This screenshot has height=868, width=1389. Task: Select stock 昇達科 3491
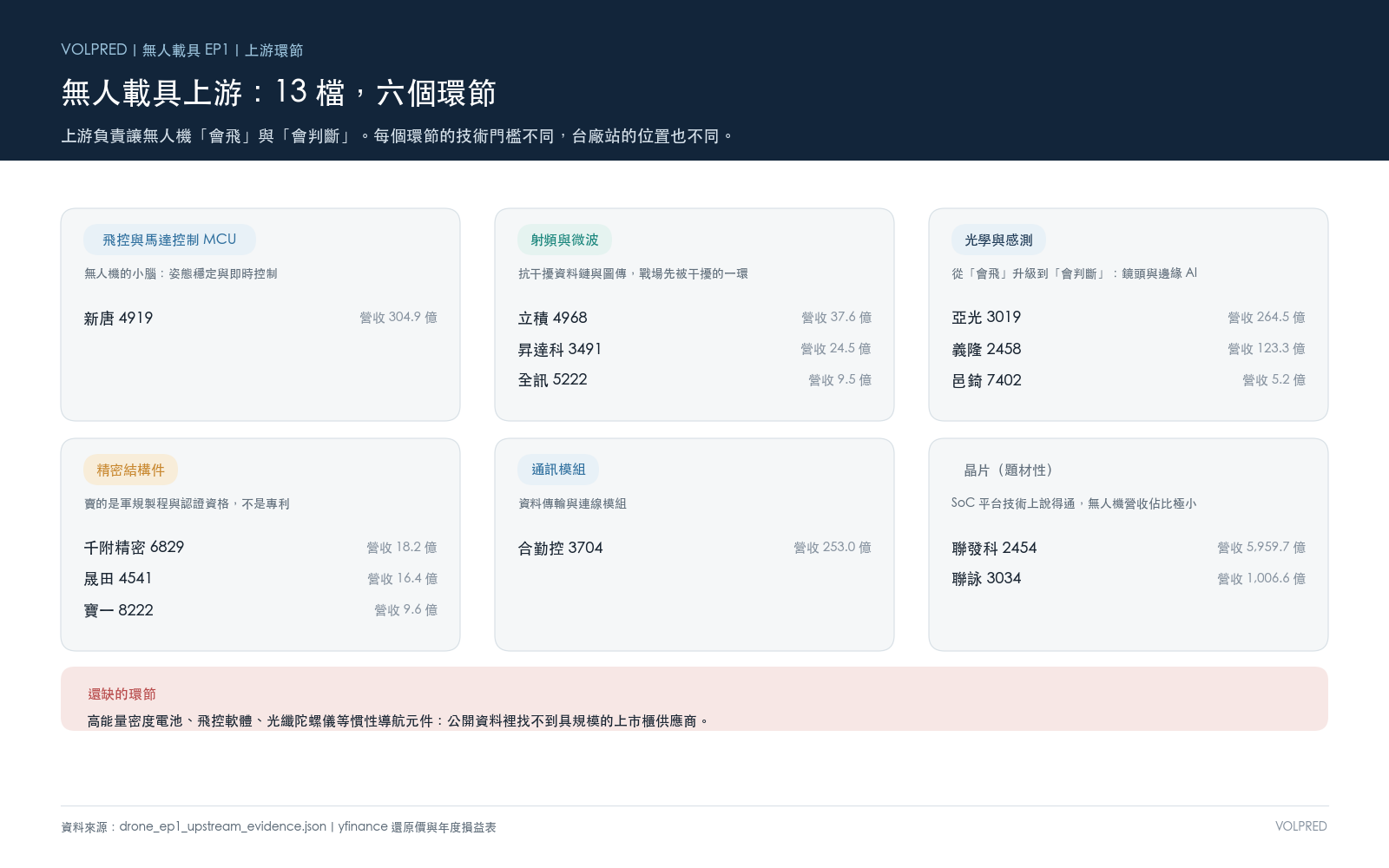560,349
